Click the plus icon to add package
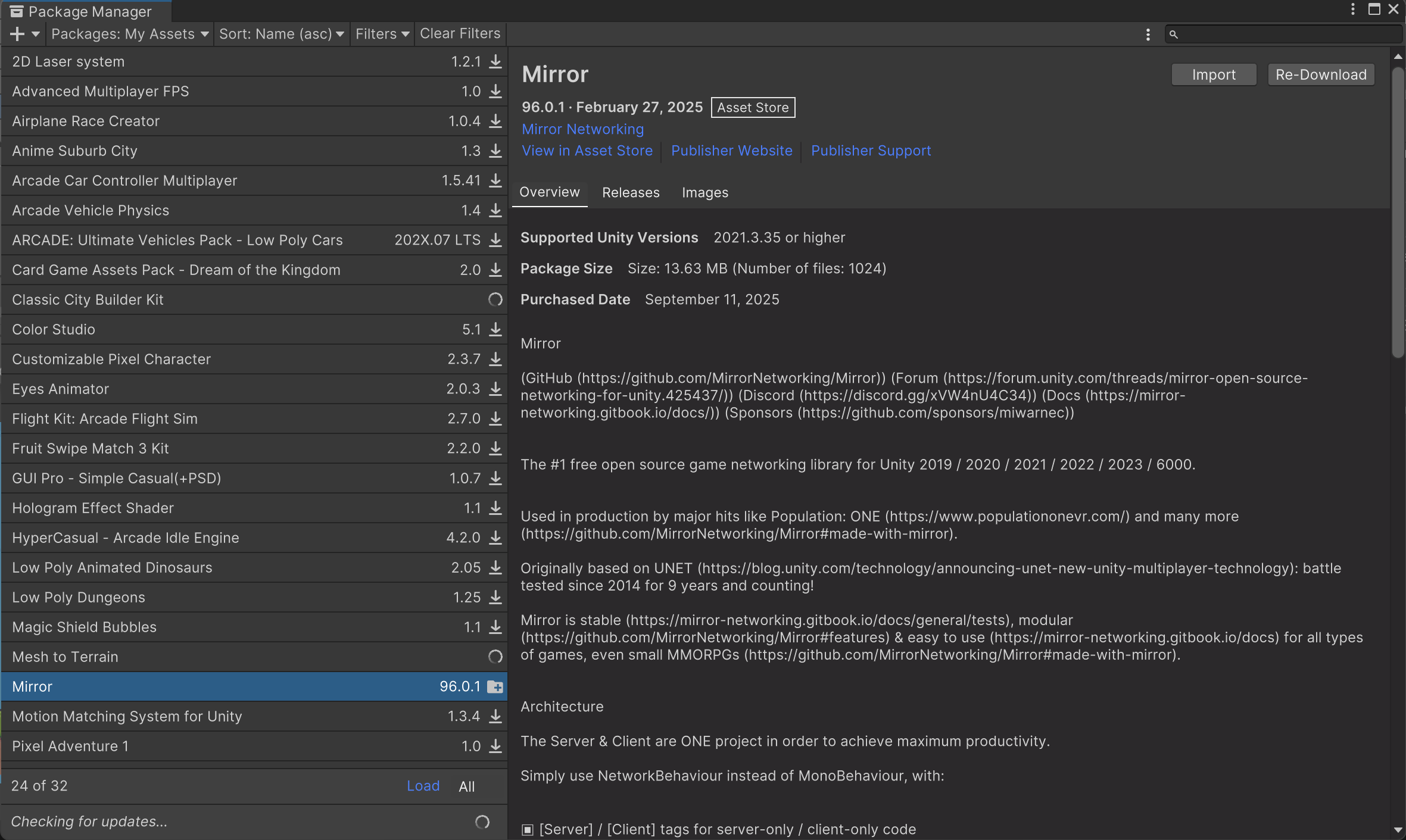 click(17, 34)
